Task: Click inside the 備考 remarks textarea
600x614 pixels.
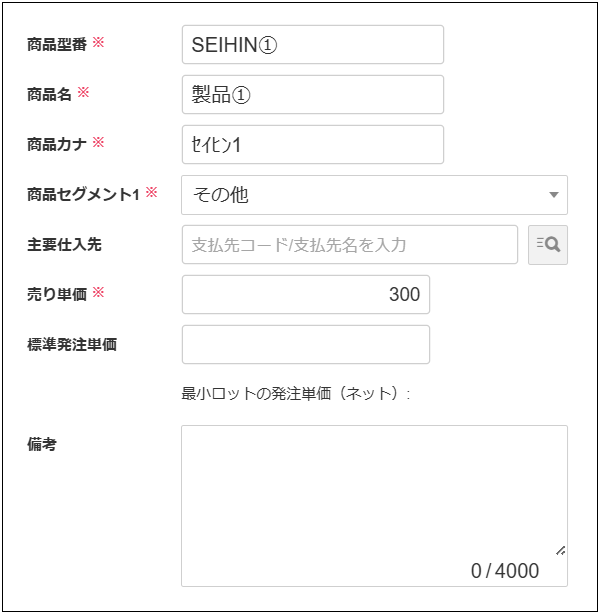Action: click(x=373, y=490)
